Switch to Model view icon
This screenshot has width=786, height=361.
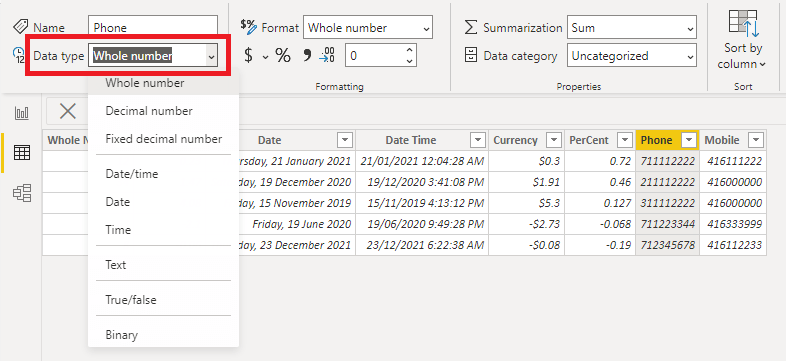(22, 193)
